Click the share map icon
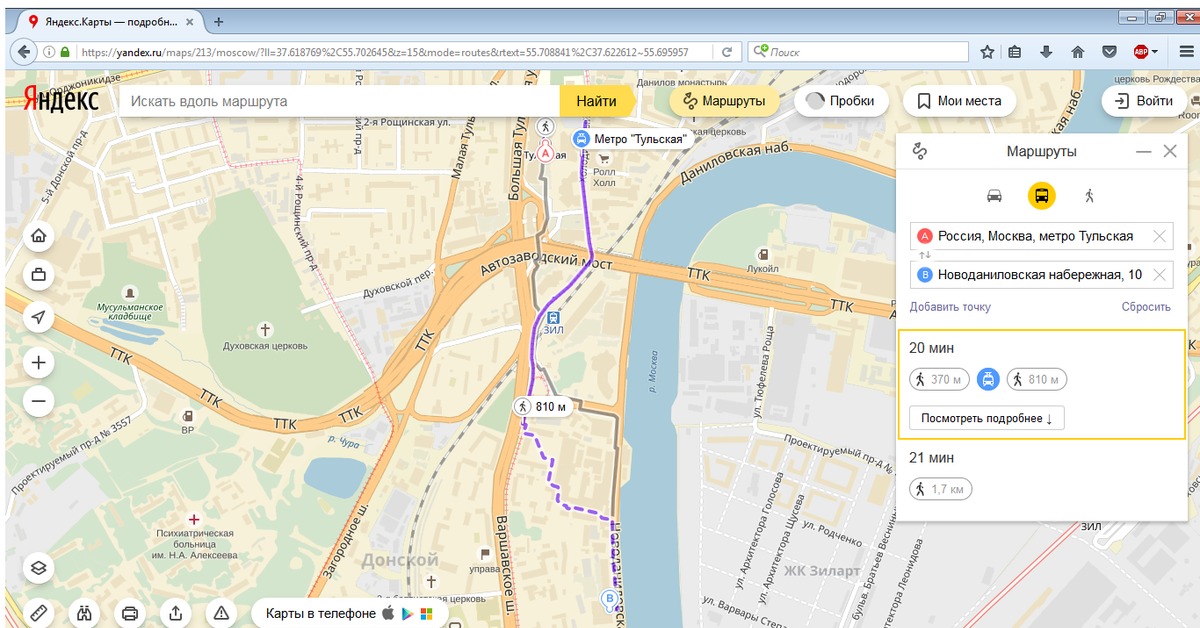Image resolution: width=1200 pixels, height=628 pixels. point(175,612)
